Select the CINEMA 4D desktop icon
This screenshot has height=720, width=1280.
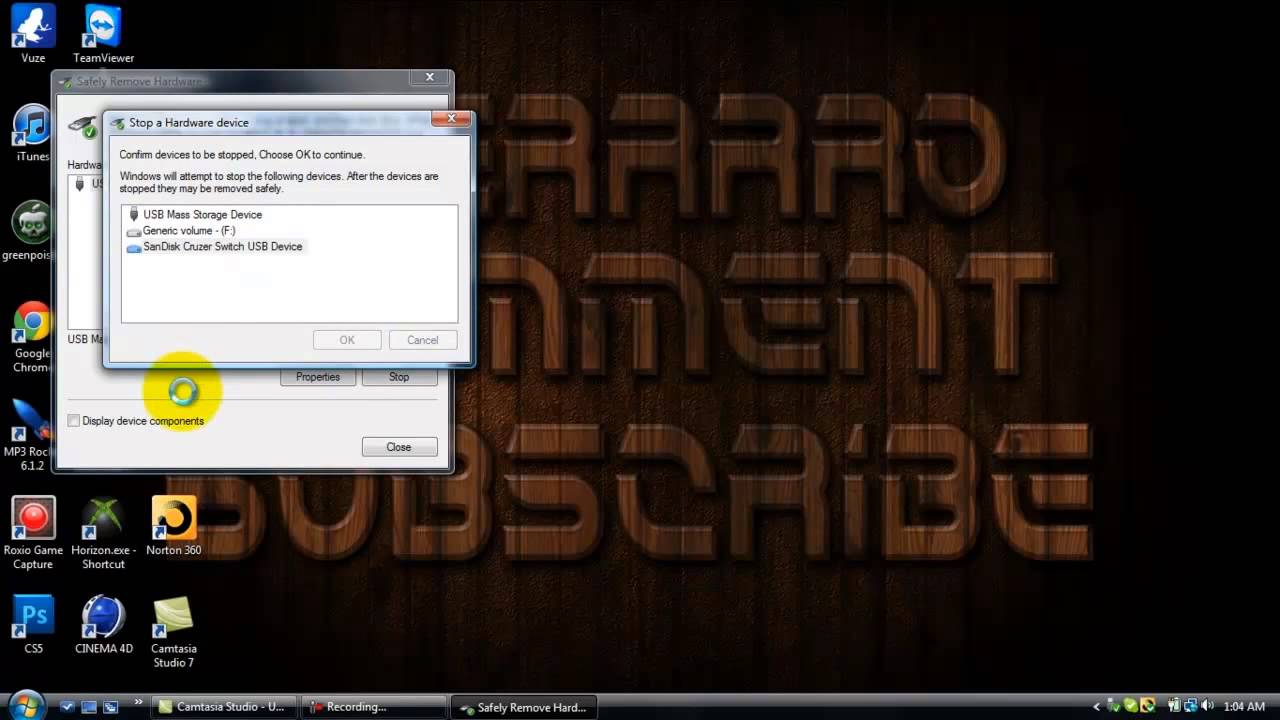click(x=103, y=625)
